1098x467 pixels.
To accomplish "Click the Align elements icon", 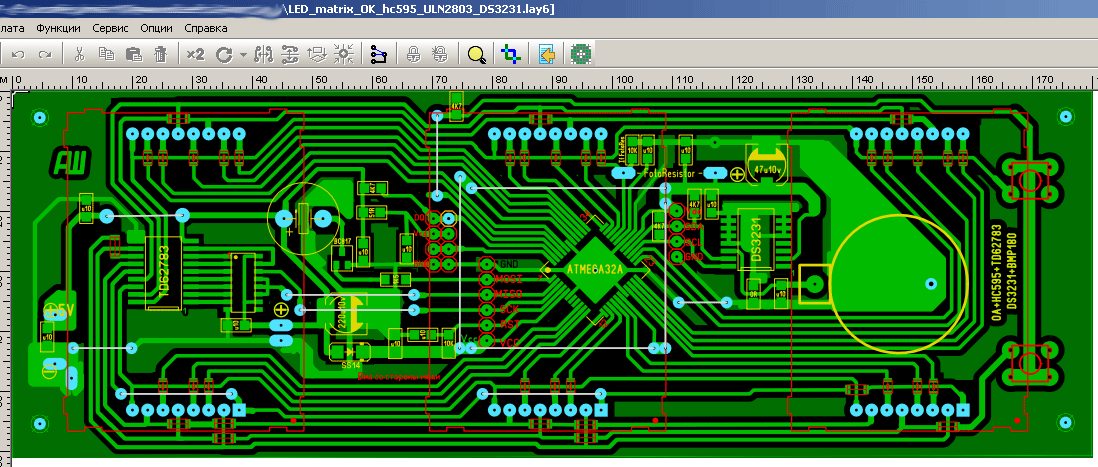I will [x=317, y=54].
